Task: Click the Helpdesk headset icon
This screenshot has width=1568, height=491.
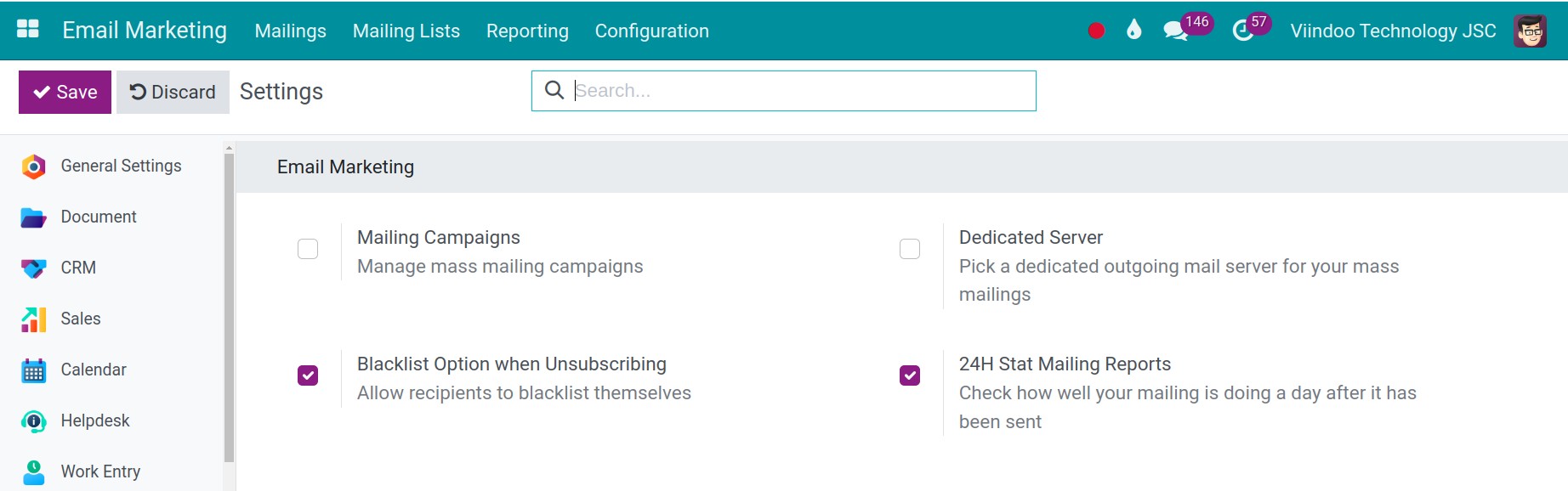Action: tap(33, 421)
